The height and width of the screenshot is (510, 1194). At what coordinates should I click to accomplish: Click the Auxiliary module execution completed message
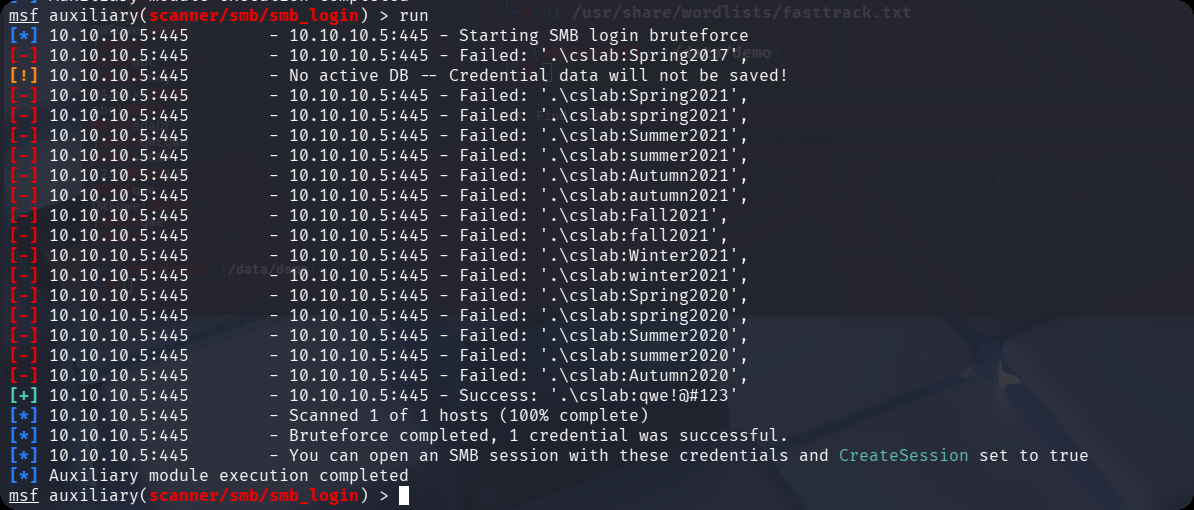point(229,476)
